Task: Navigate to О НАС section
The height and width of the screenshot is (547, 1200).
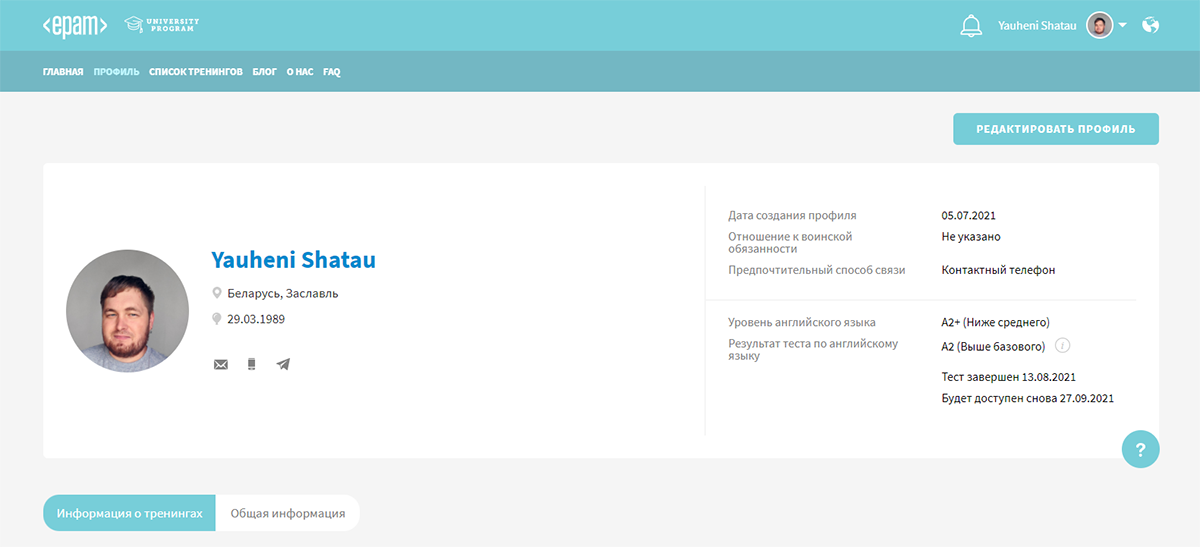Action: point(299,72)
